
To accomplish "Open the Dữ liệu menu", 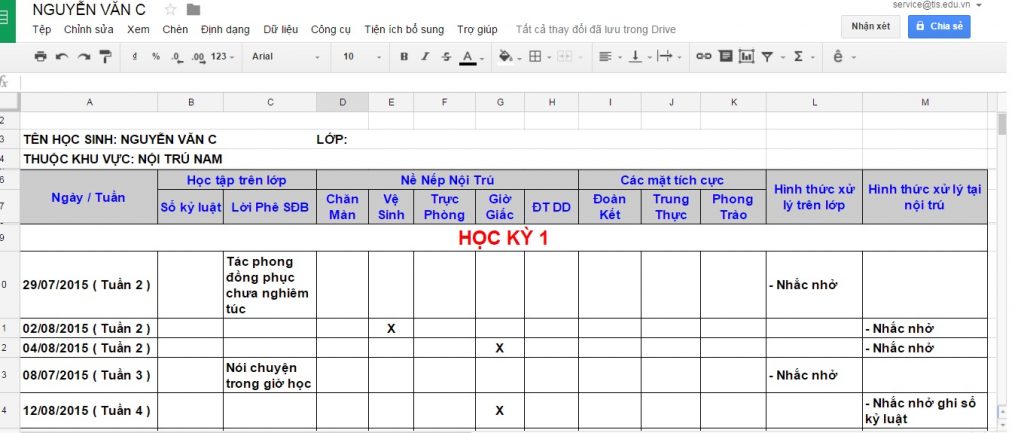I will (x=280, y=30).
